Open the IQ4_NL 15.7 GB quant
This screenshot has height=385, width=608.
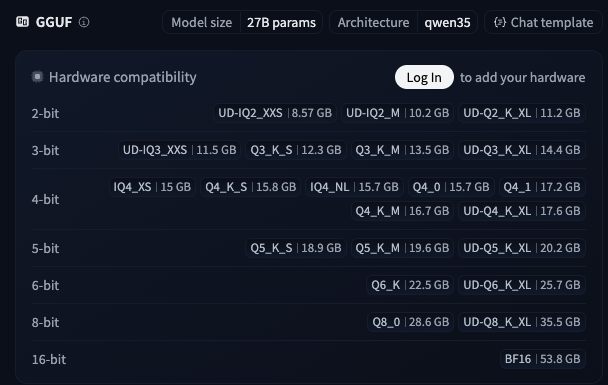354,187
